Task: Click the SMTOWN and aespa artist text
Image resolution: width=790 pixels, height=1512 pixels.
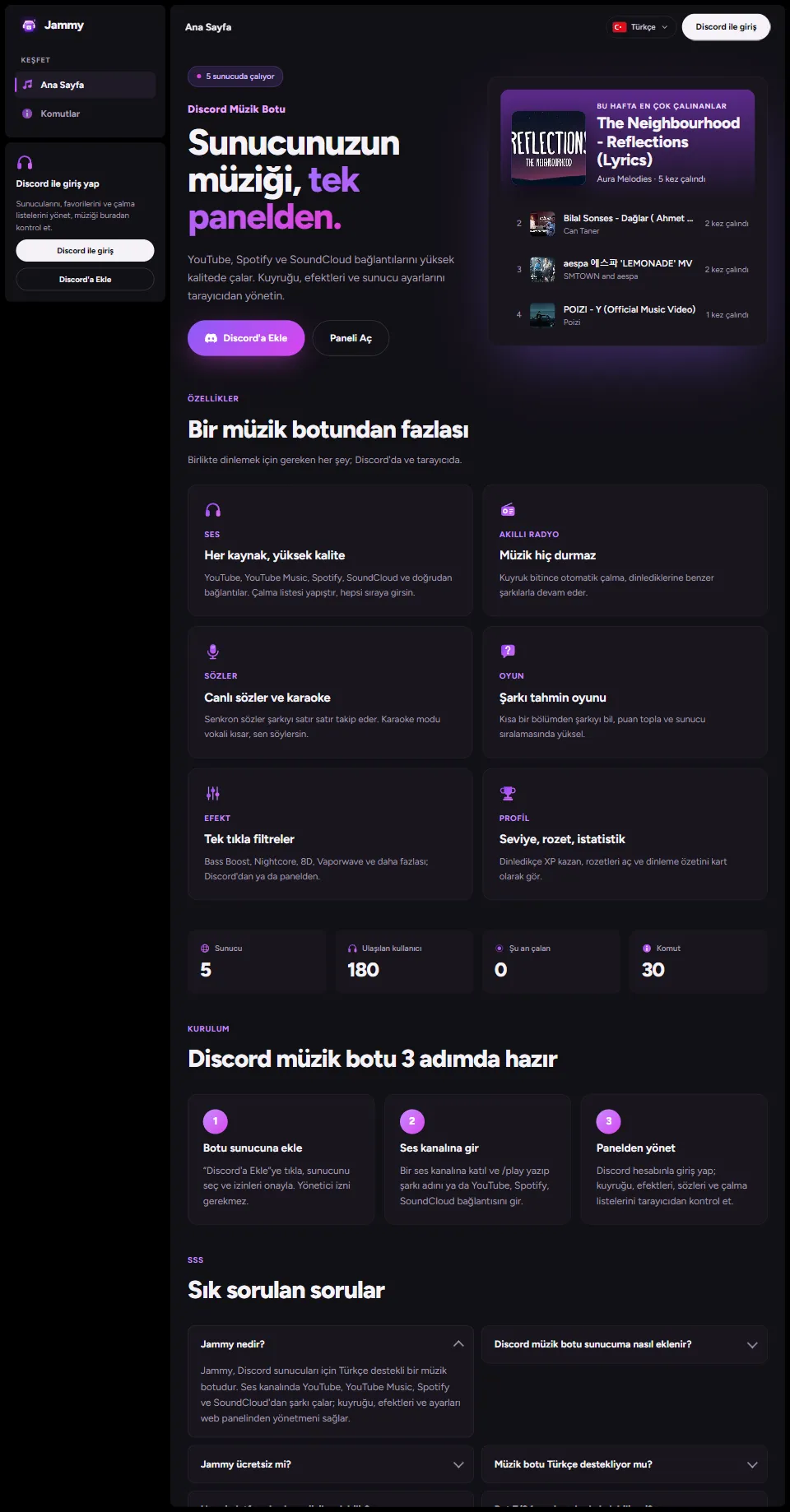Action: 601,276
